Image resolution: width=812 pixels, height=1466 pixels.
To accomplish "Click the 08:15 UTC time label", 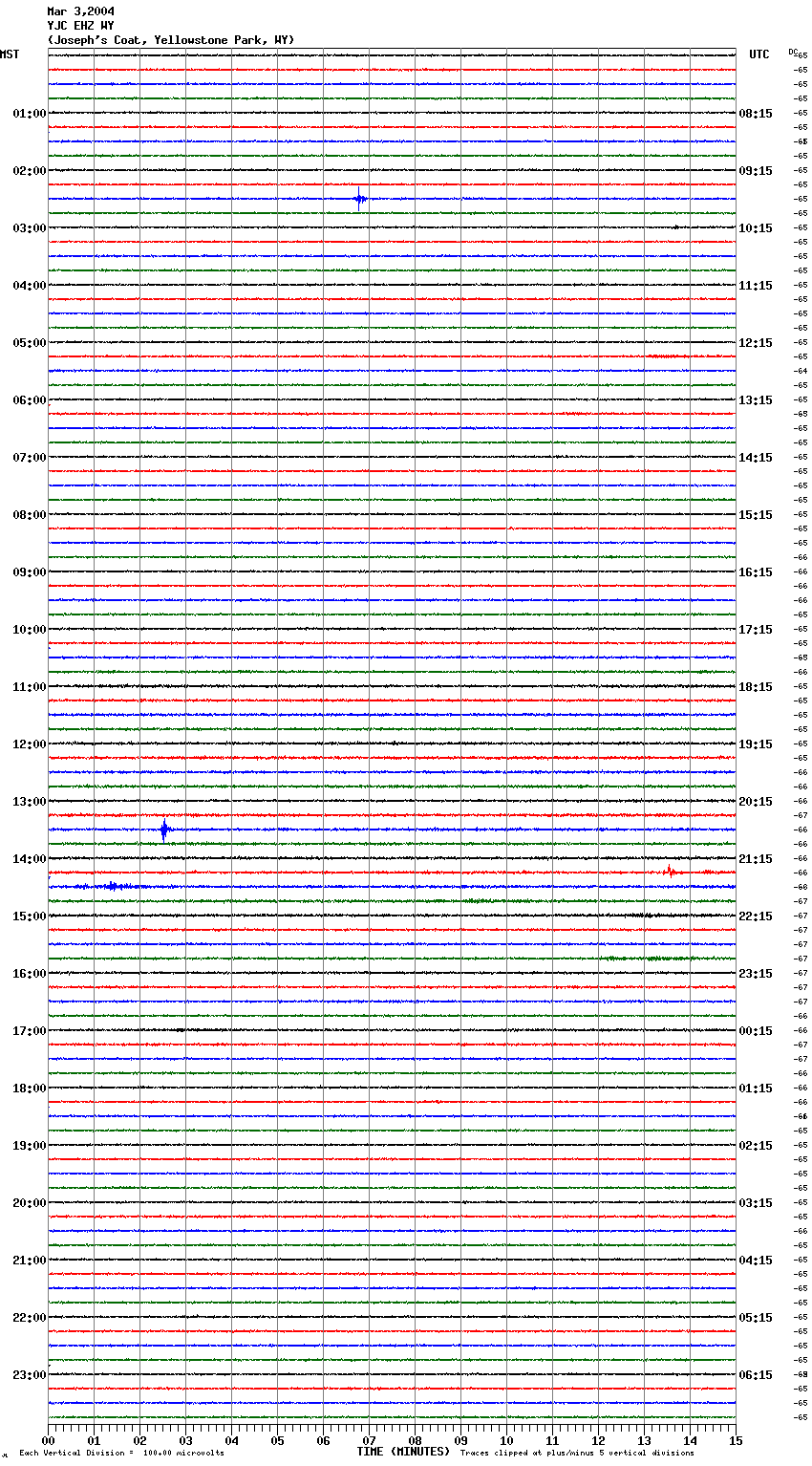I will click(756, 114).
